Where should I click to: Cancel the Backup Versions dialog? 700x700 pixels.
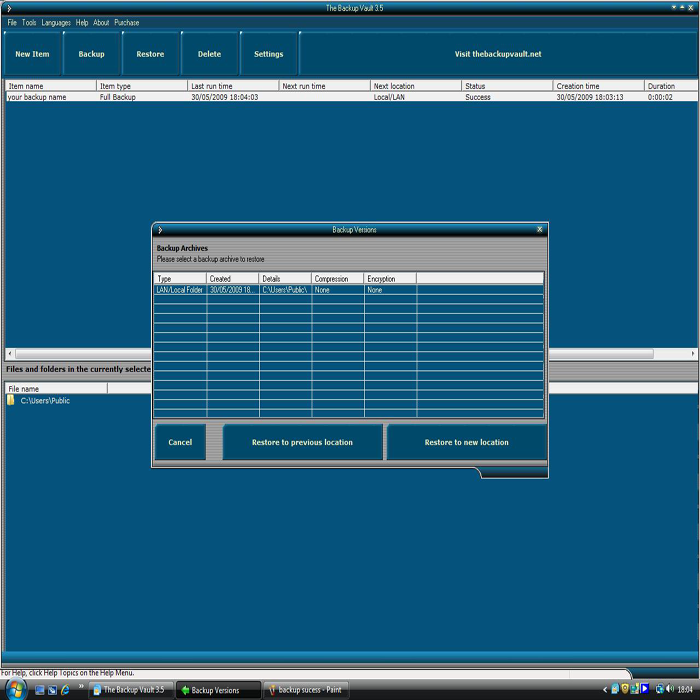pos(180,442)
